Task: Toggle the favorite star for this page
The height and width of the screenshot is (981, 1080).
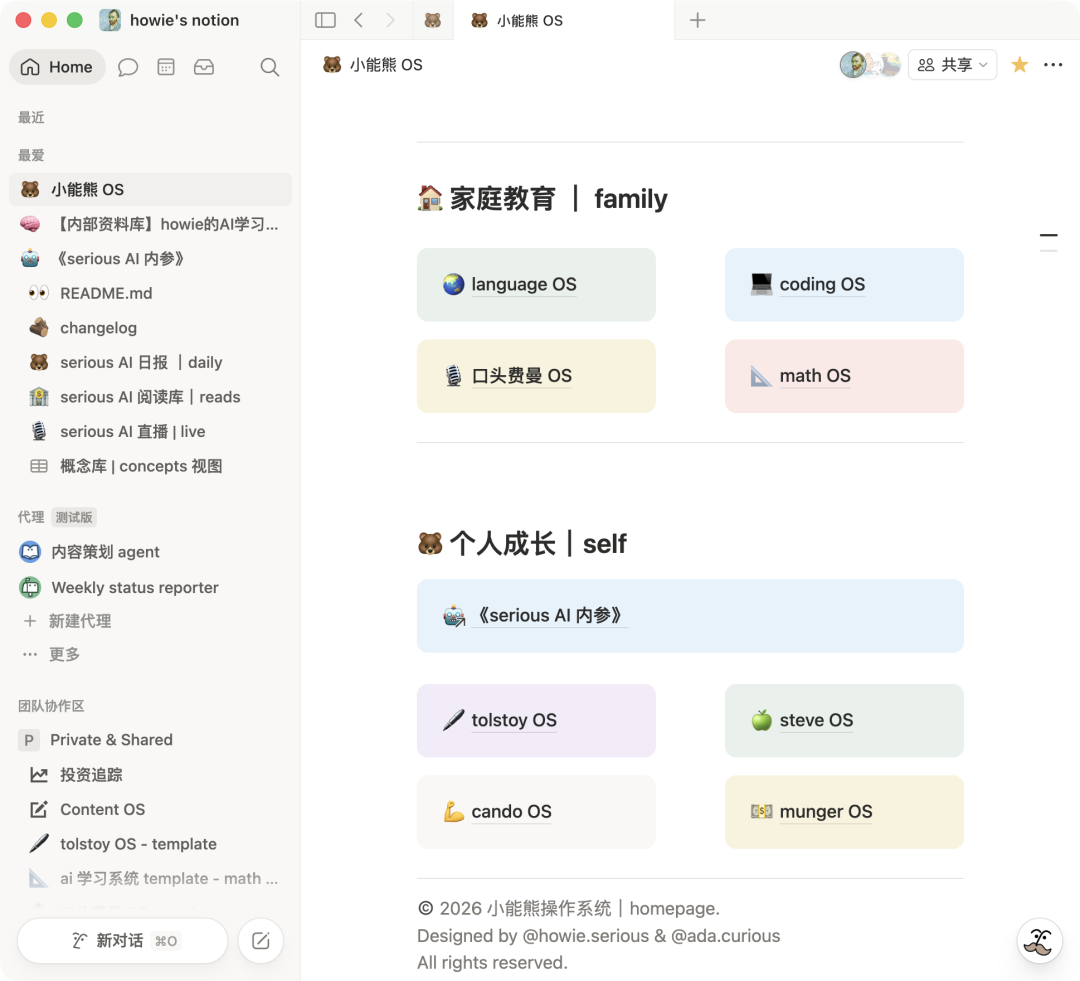Action: click(x=1019, y=65)
